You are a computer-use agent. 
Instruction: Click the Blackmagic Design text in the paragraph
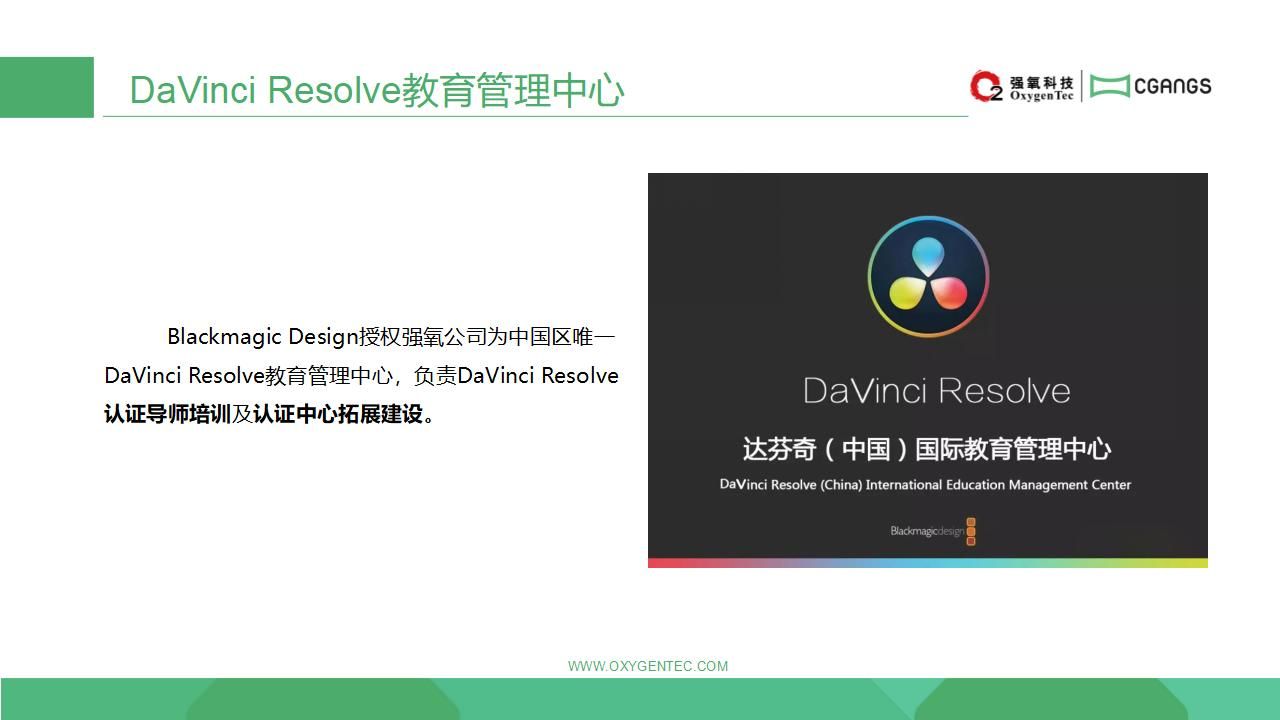pyautogui.click(x=262, y=337)
